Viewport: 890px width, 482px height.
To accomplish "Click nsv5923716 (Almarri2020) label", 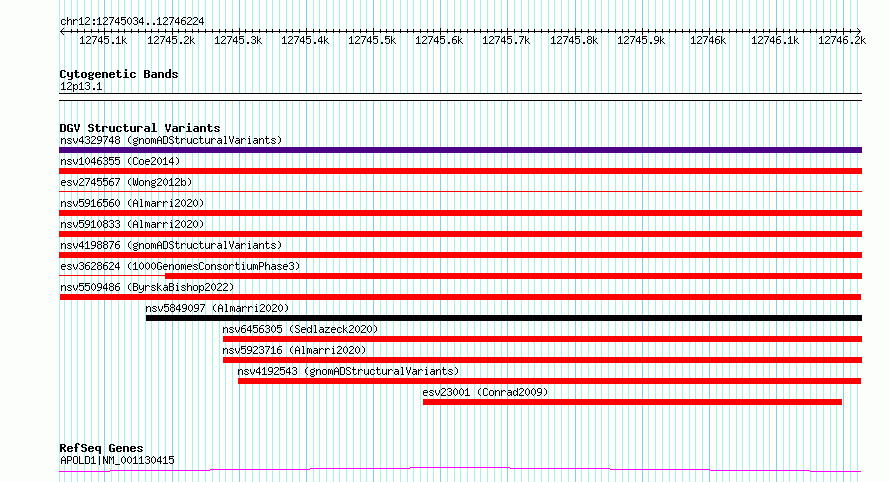I will [x=294, y=350].
